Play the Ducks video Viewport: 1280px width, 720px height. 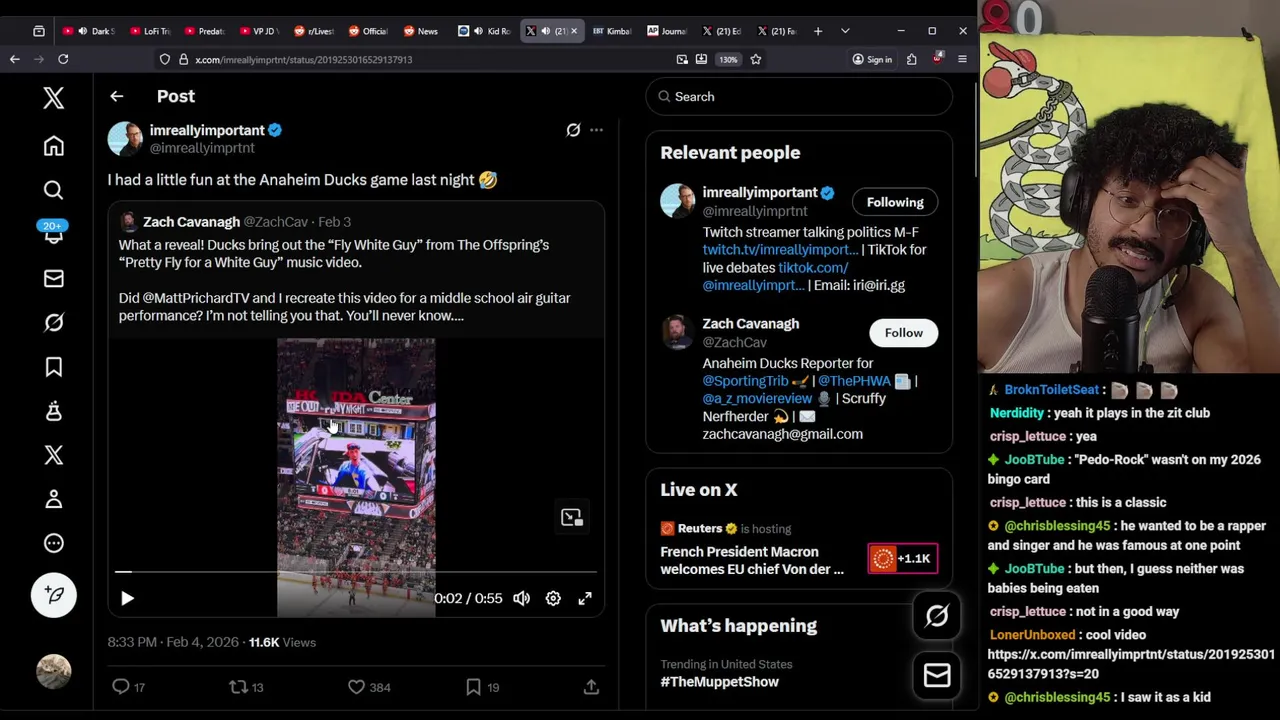(x=127, y=598)
